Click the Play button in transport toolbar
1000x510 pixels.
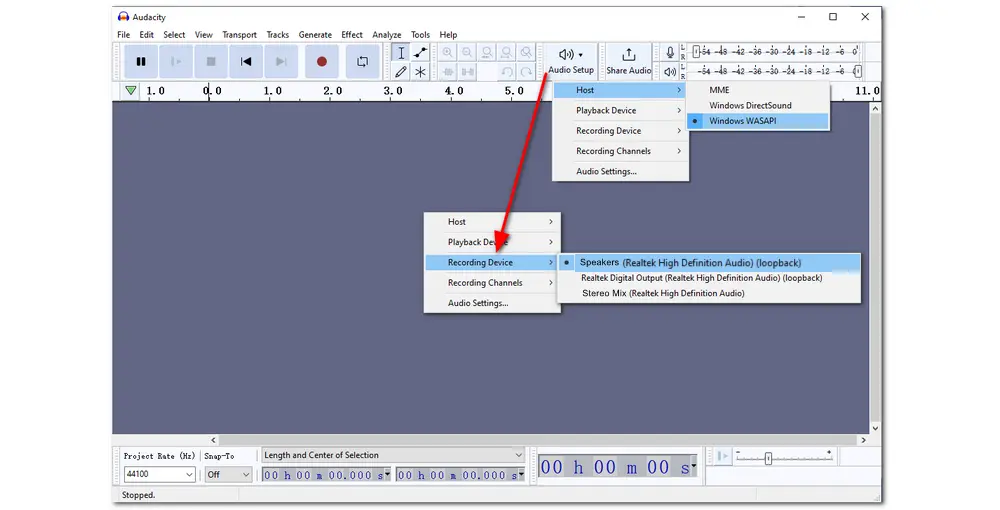(x=176, y=62)
